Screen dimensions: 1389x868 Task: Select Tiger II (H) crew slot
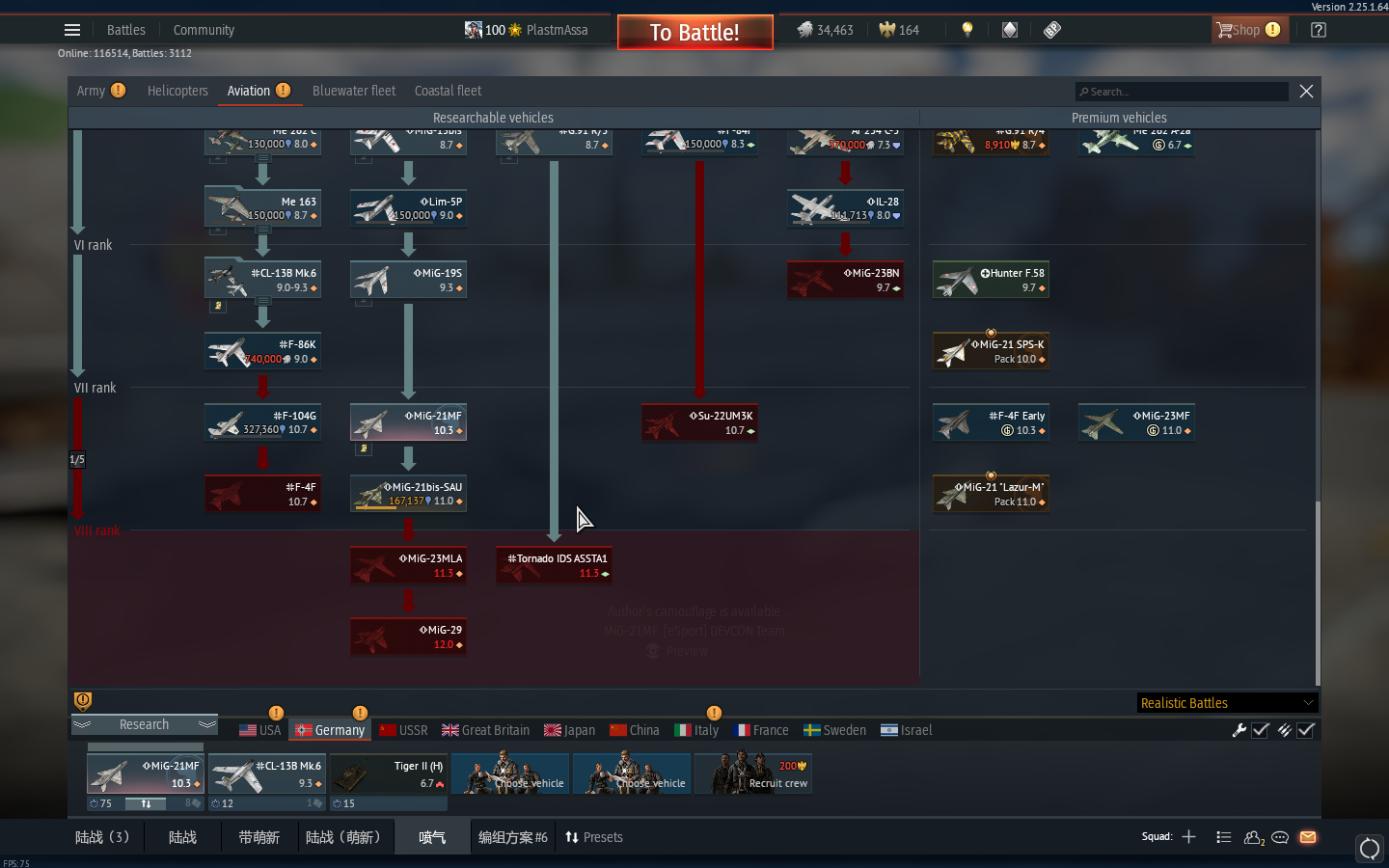point(389,773)
